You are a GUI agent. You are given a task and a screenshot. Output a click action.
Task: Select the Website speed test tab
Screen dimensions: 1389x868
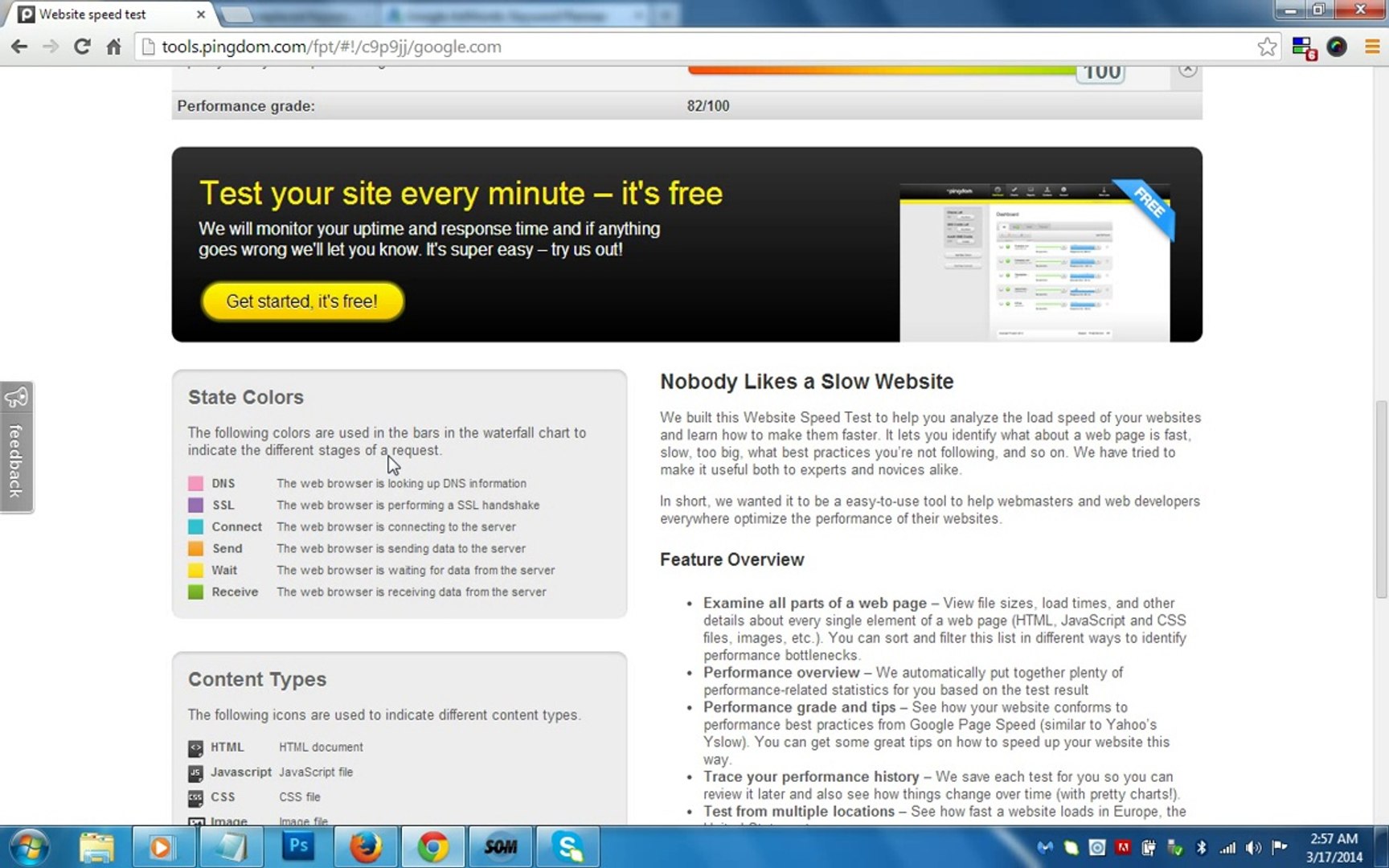pos(92,14)
